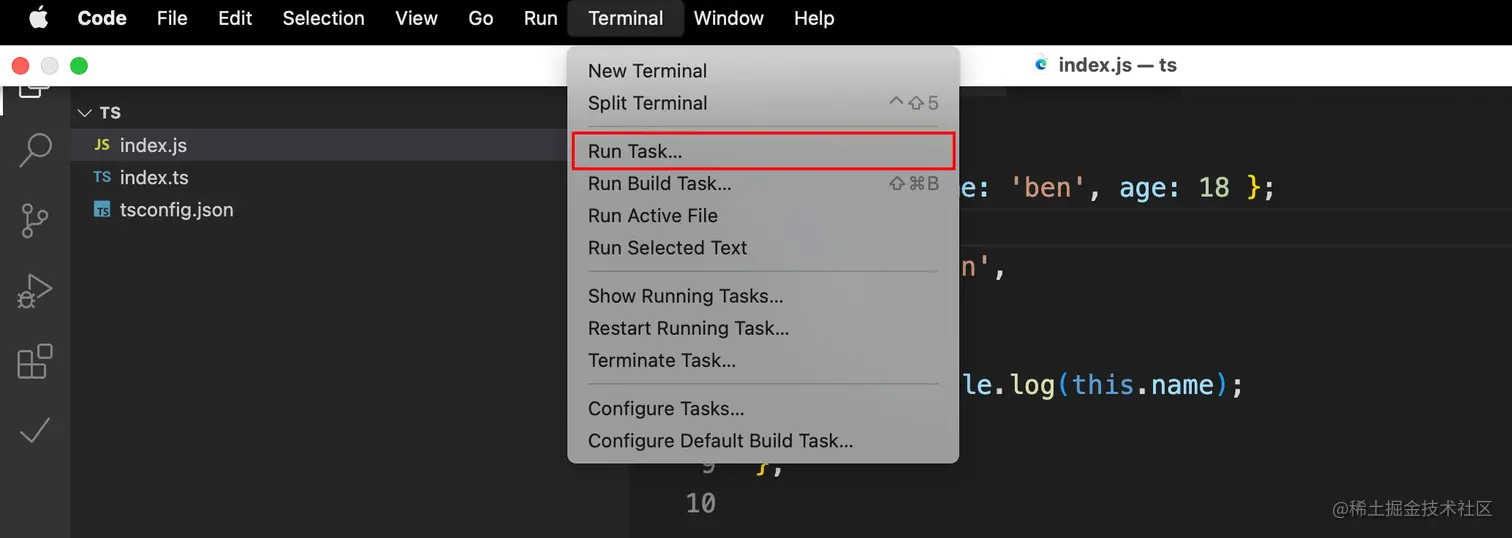This screenshot has width=1512, height=538.
Task: Collapse the TS folder chevron
Action: (85, 113)
